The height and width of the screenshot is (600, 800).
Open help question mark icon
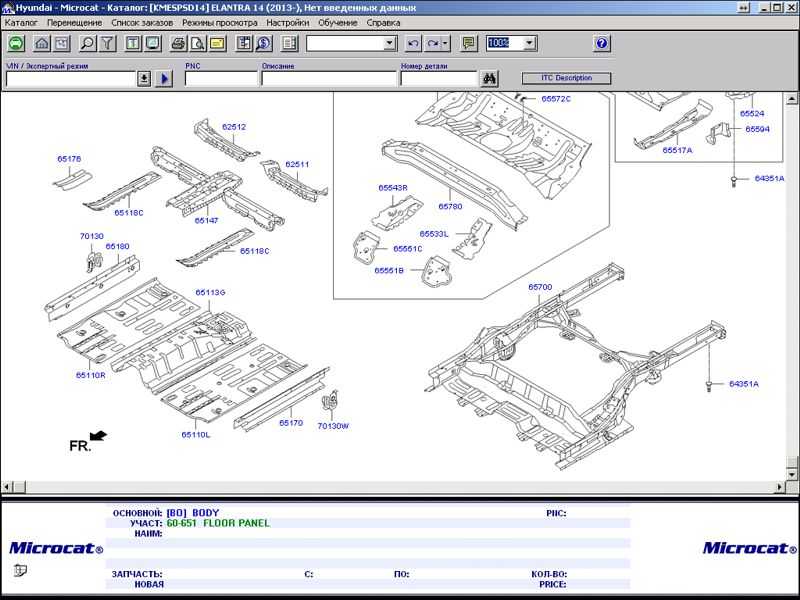coord(602,43)
